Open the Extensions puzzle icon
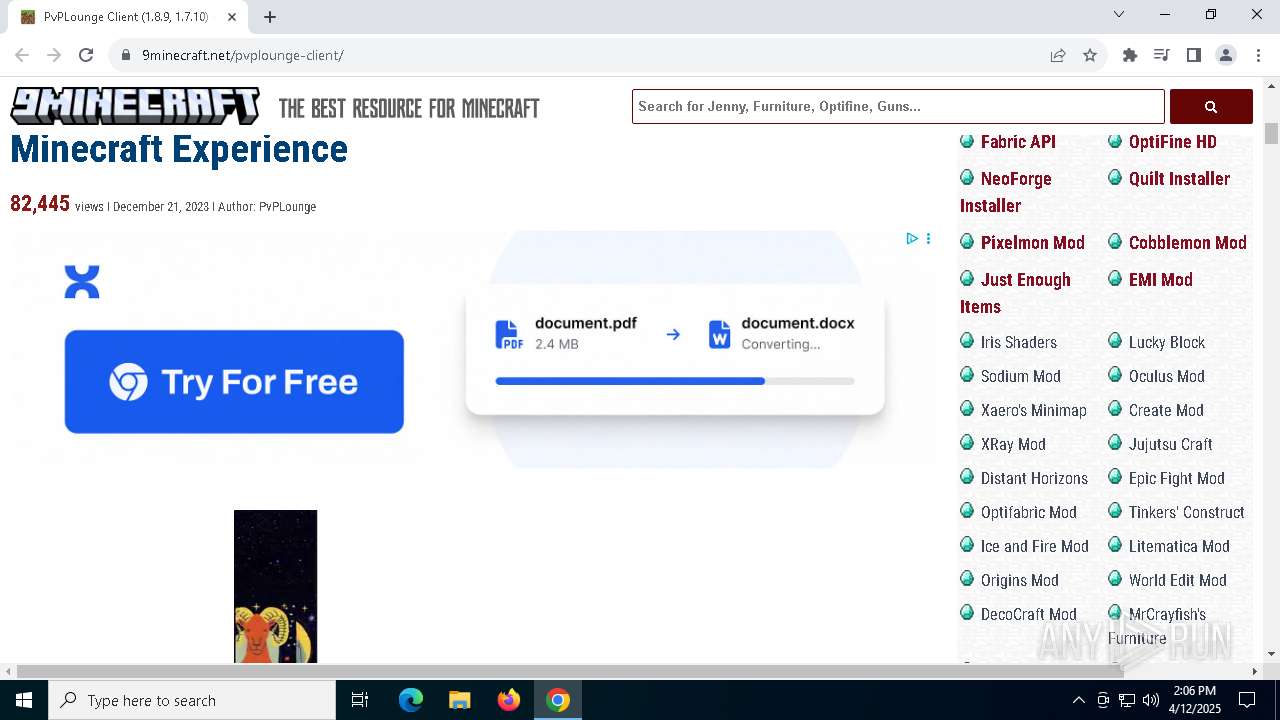This screenshot has width=1280, height=720. pos(1130,55)
